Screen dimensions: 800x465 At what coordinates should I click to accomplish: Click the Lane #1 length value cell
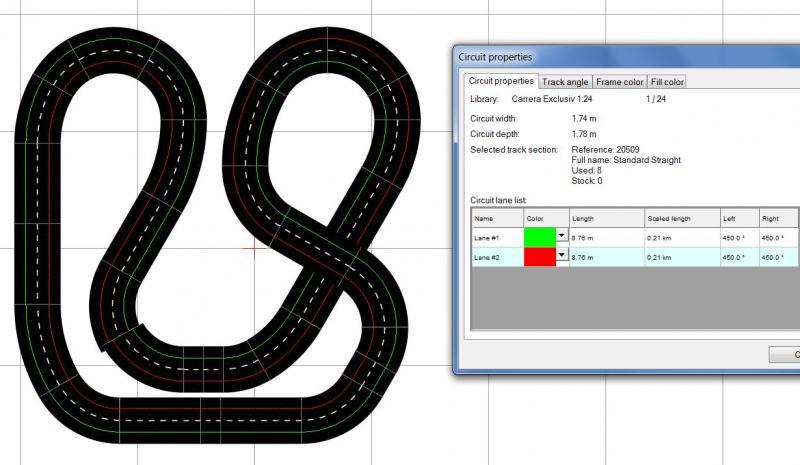pyautogui.click(x=606, y=238)
